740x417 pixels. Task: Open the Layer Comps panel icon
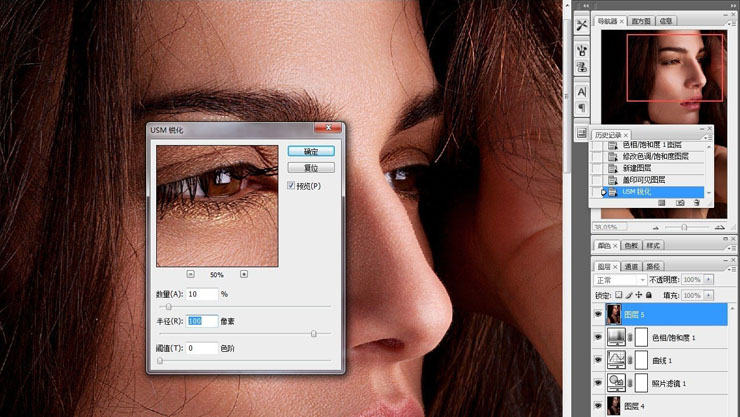[582, 133]
